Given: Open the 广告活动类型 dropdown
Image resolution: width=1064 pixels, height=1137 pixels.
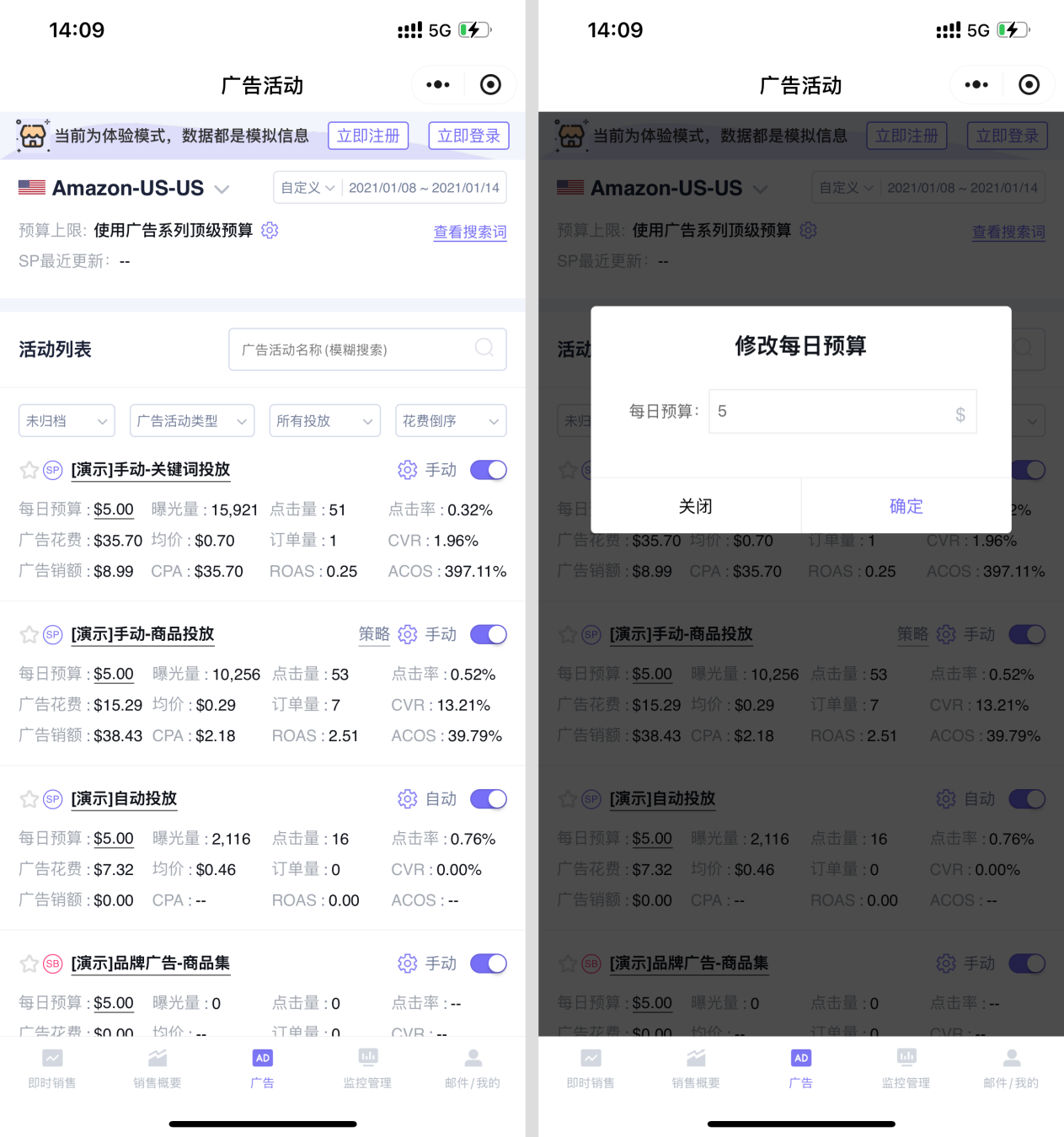Looking at the screenshot, I should pyautogui.click(x=192, y=420).
